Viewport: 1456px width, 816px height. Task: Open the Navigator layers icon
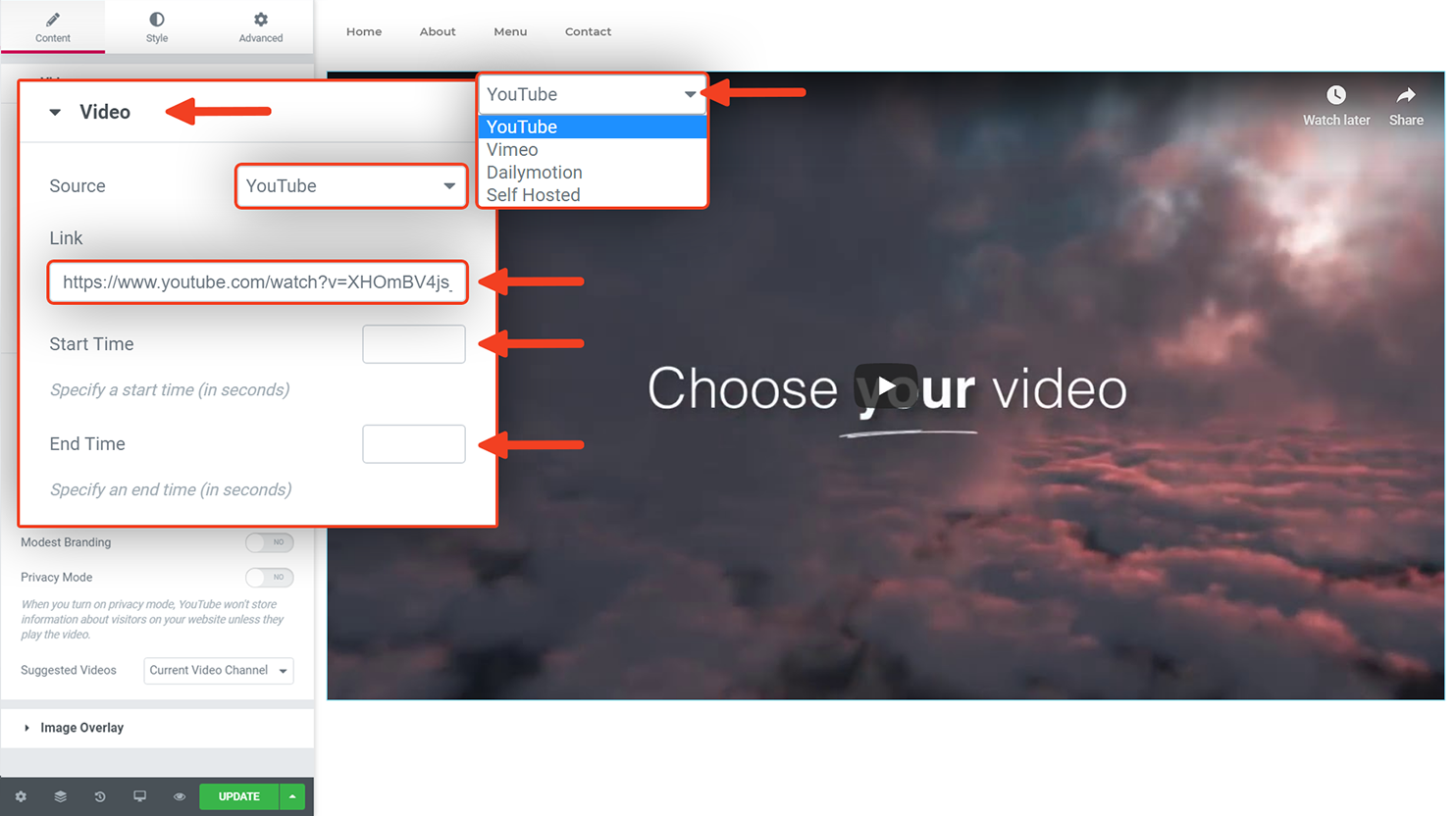(60, 796)
